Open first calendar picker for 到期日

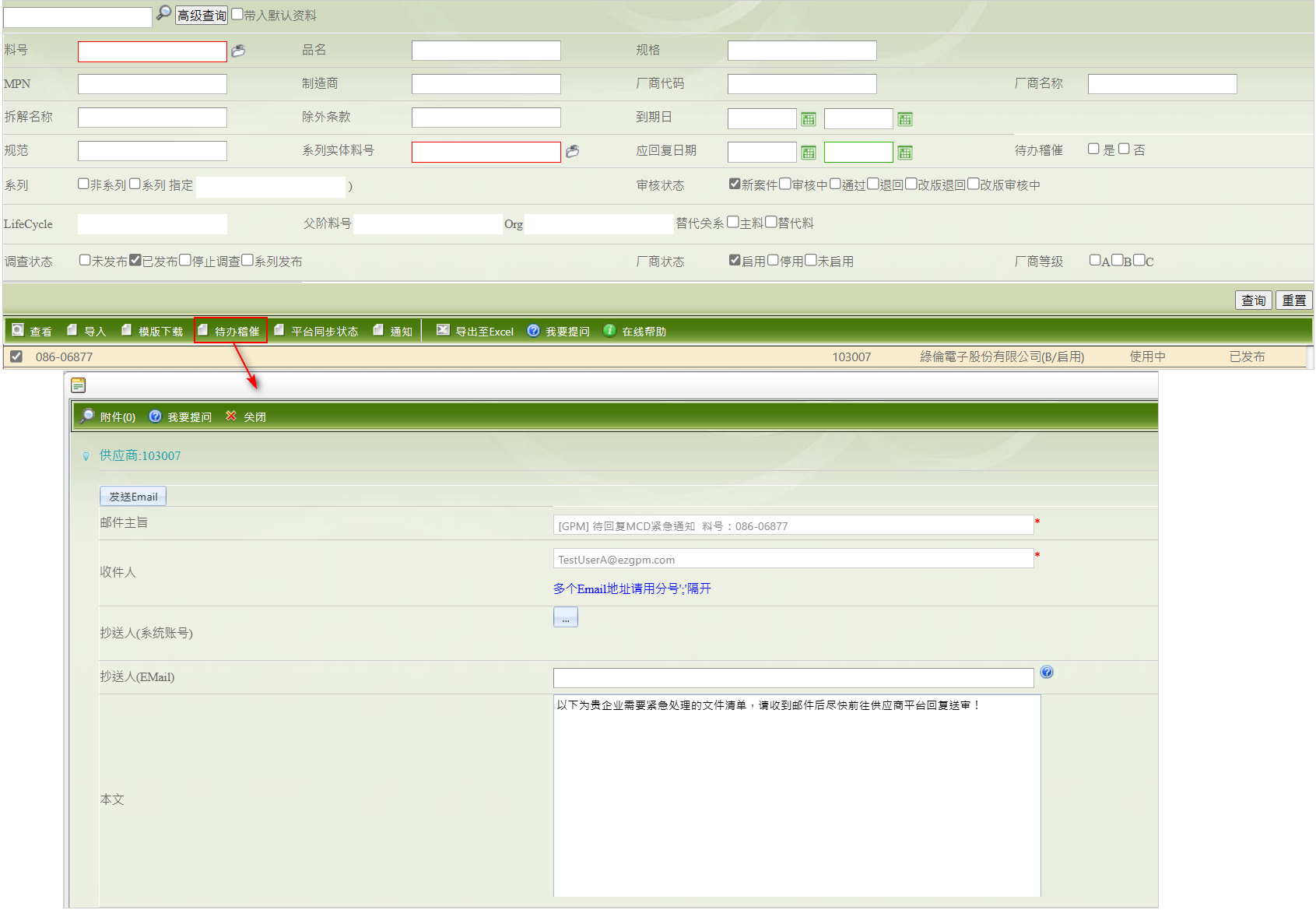click(x=809, y=119)
